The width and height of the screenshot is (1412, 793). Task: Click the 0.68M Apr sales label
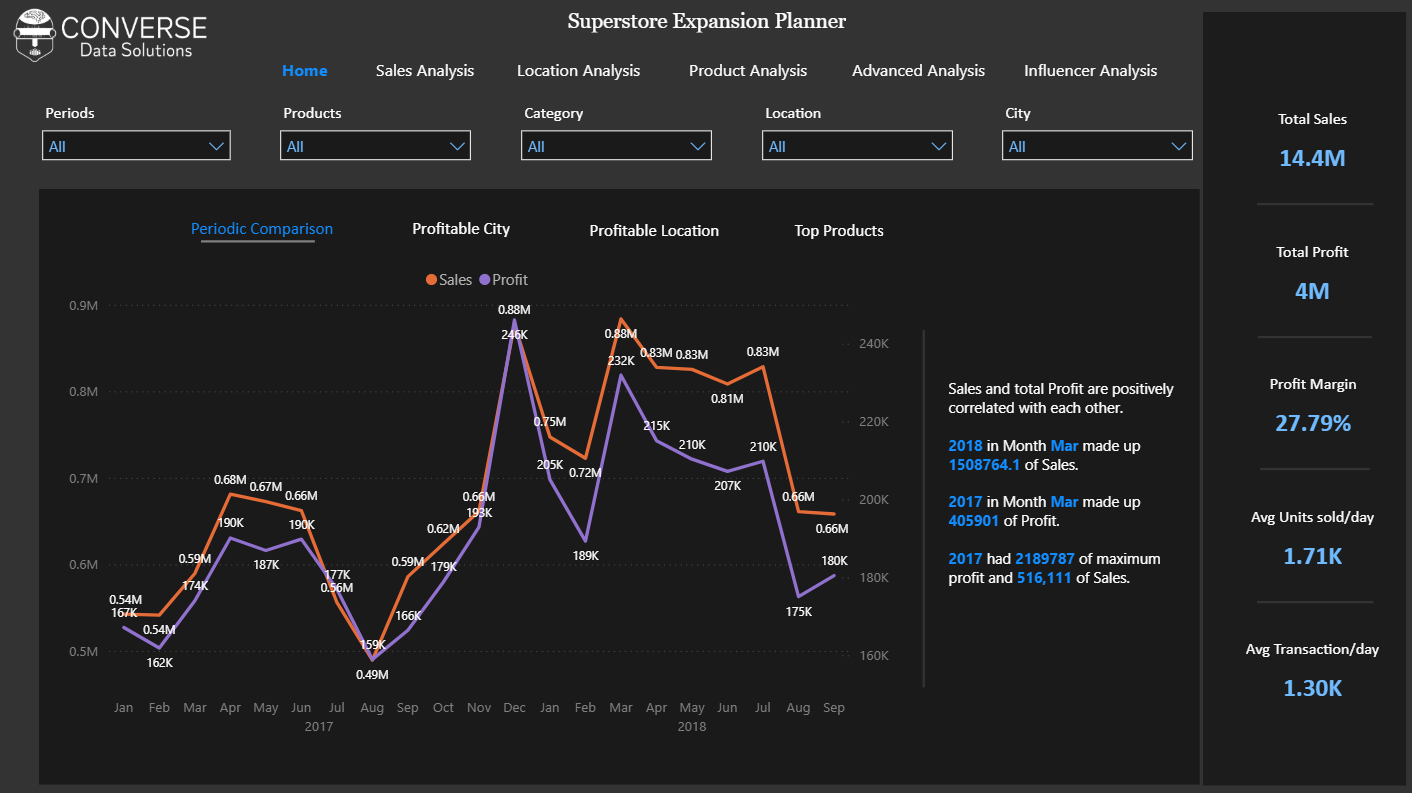(x=231, y=480)
